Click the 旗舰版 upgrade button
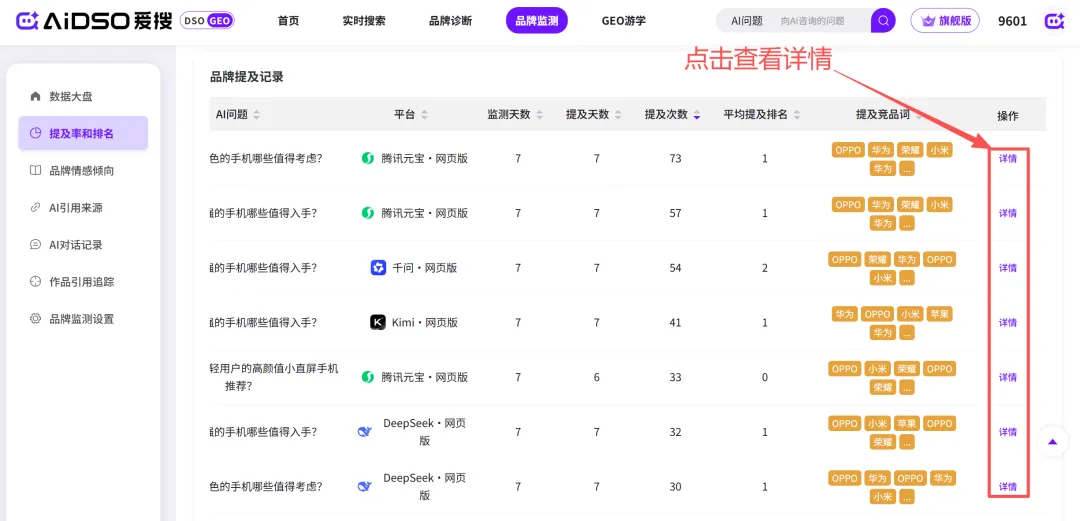1080x521 pixels. (945, 21)
